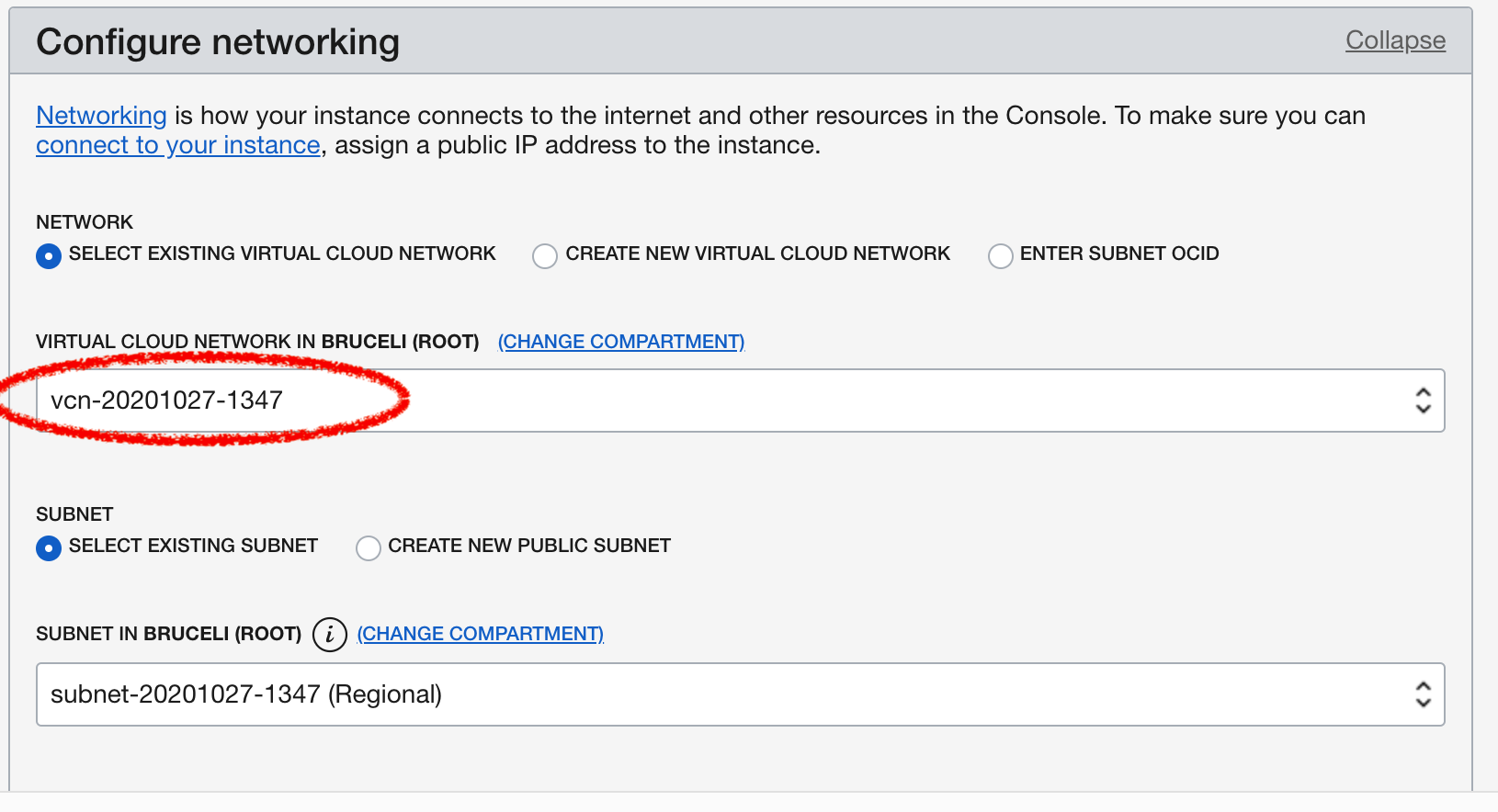Click the Configure networking heading
This screenshot has height=812, width=1498.
218,42
